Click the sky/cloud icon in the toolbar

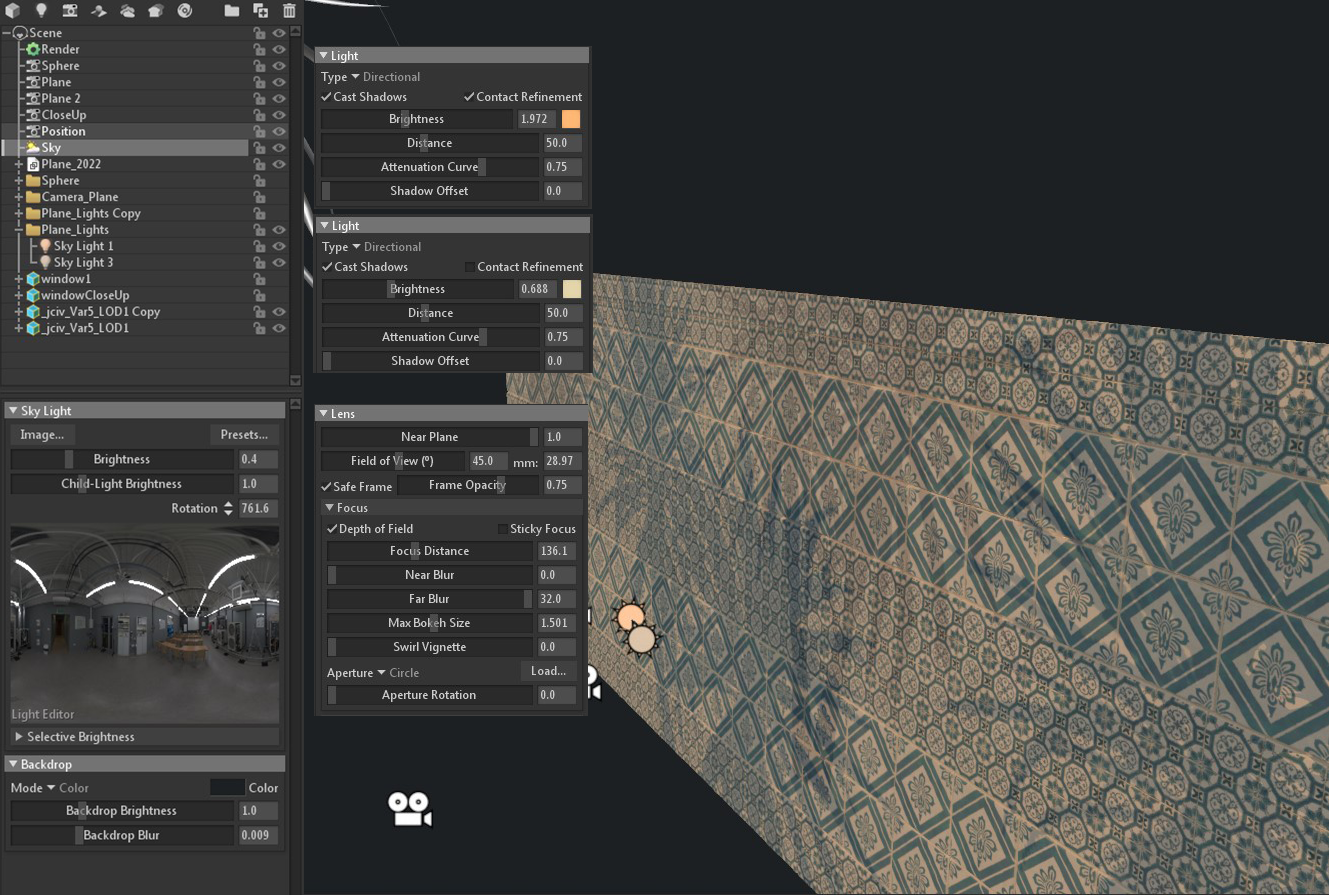pos(125,12)
